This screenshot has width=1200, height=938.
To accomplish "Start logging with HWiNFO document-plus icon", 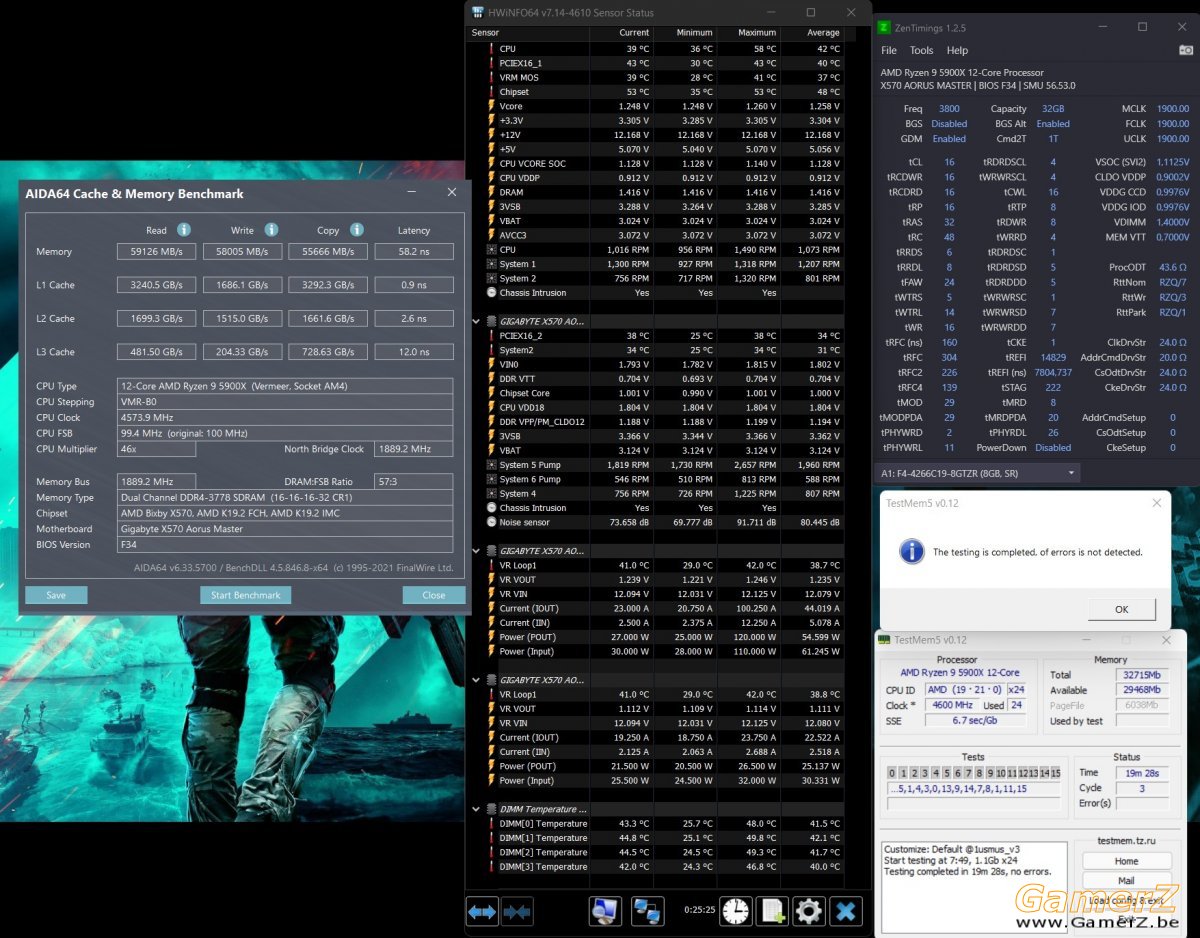I will 772,911.
